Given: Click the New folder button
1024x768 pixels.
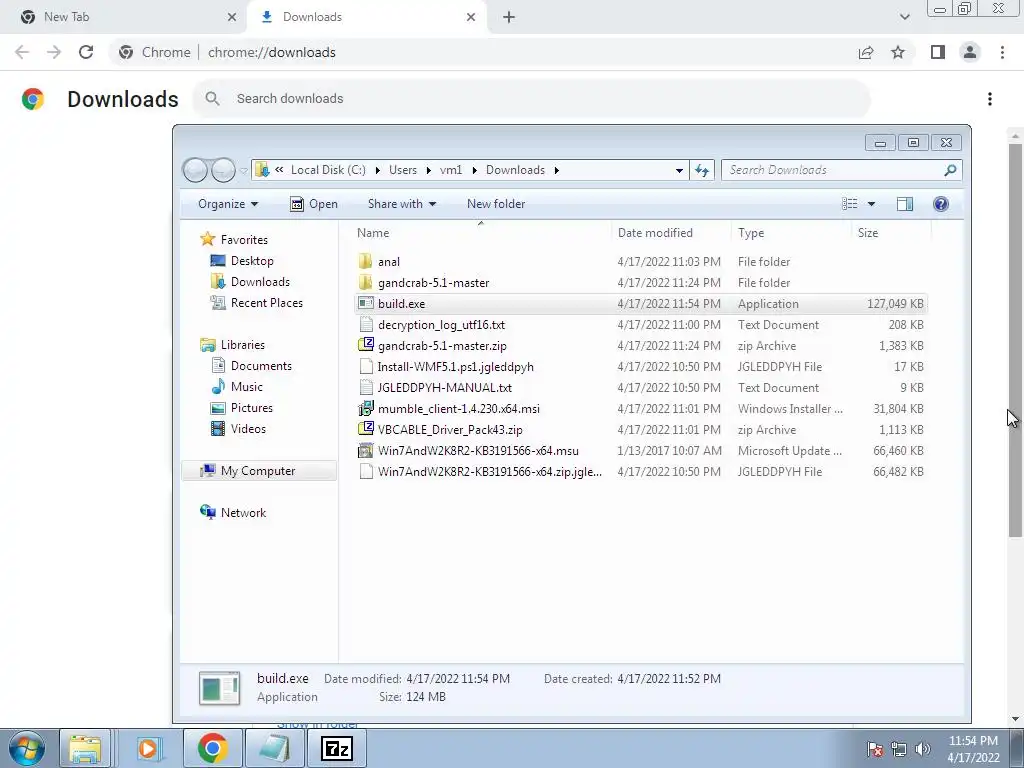Looking at the screenshot, I should tap(496, 204).
